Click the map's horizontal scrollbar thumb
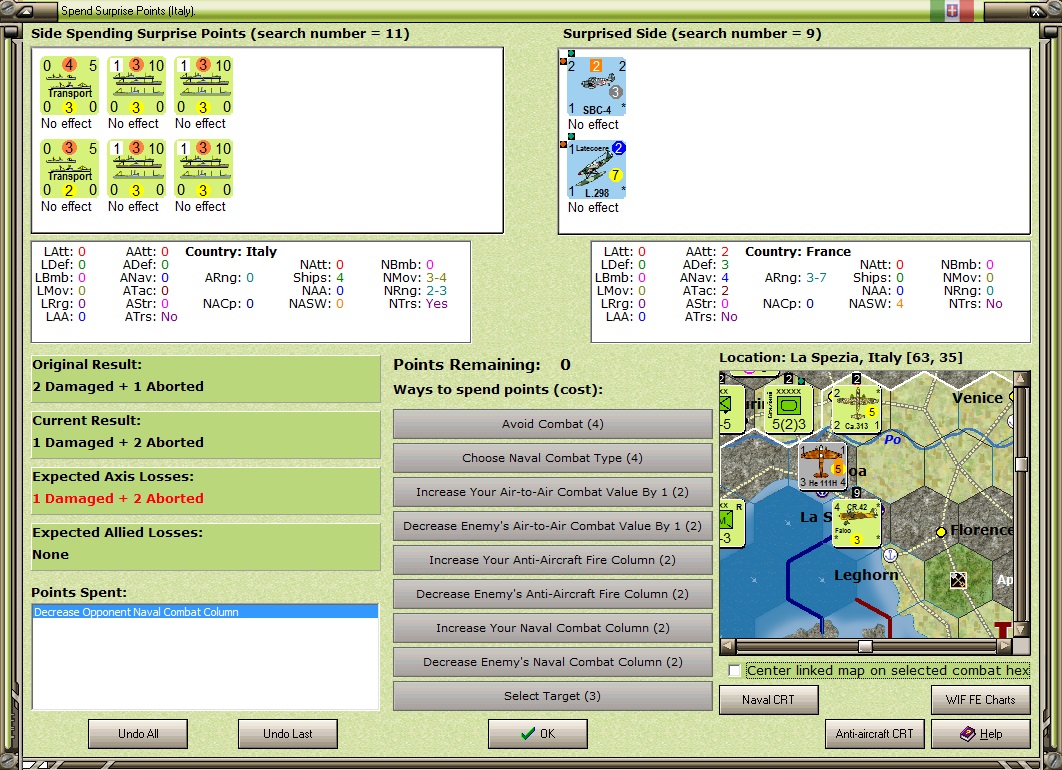The image size is (1062, 770). coord(865,646)
